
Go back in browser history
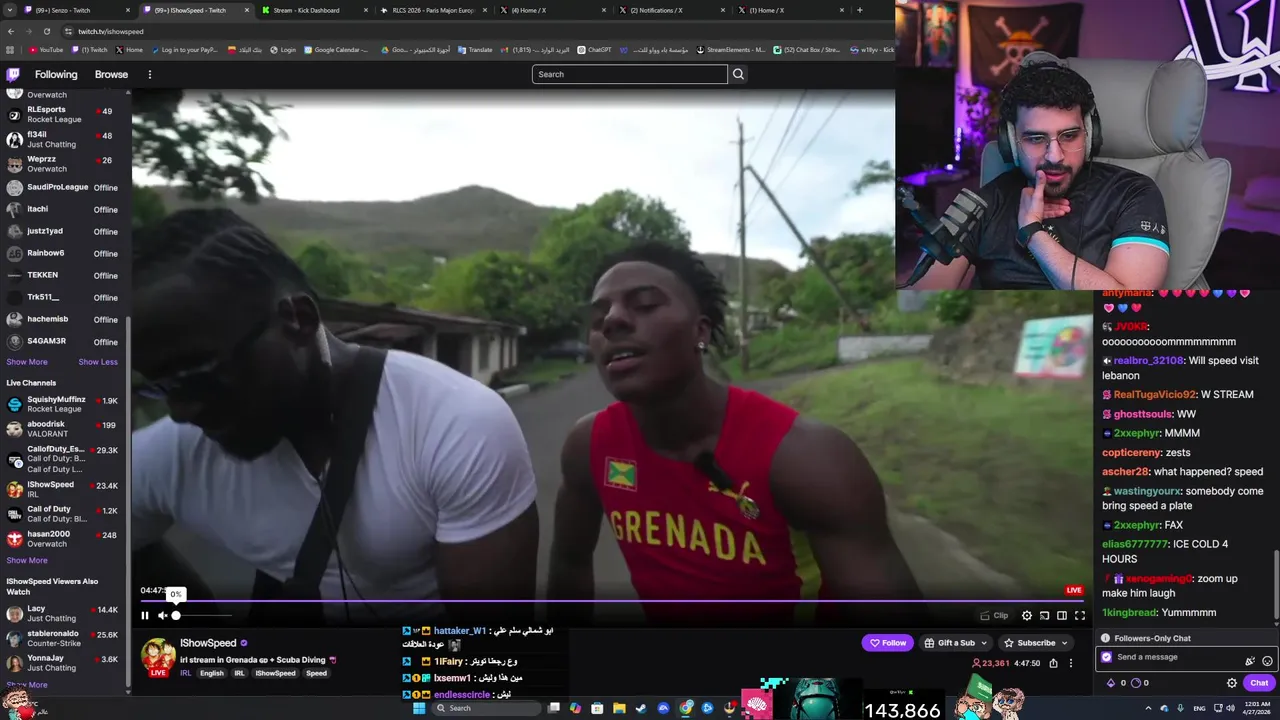(10, 31)
